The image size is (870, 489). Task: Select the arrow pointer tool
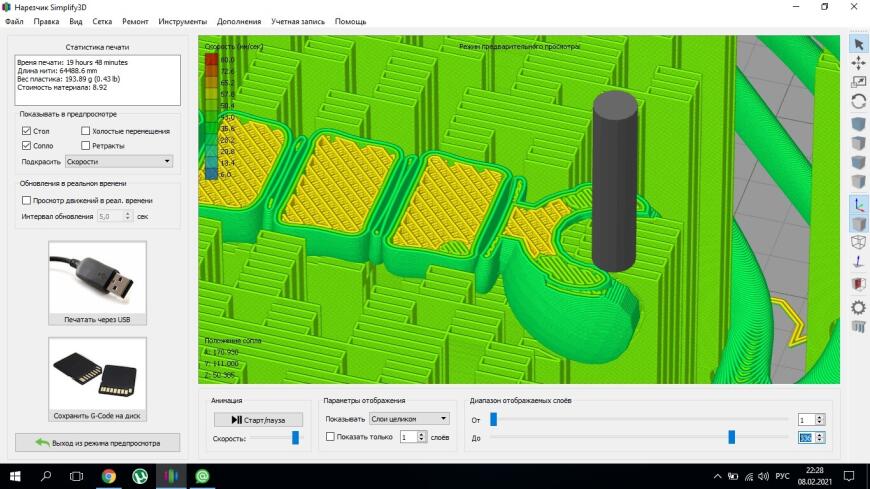[858, 44]
